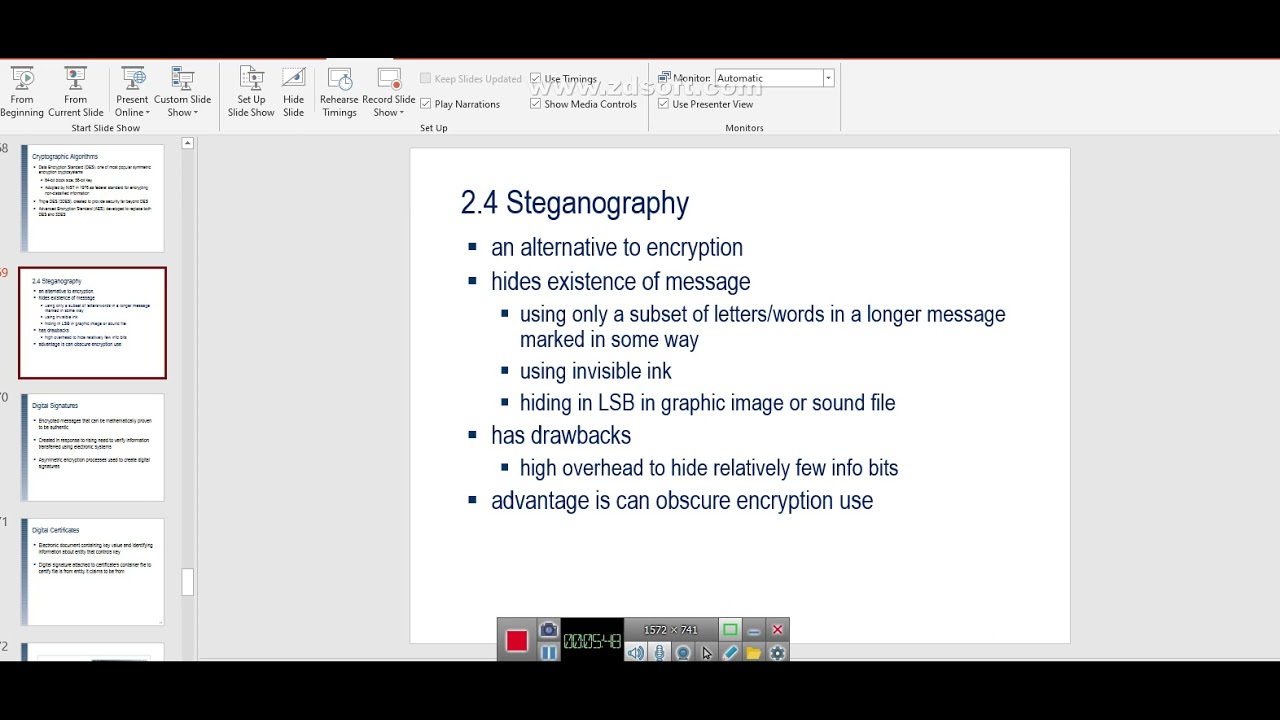Toggle microphone capture in the recorder
The image size is (1280, 720).
point(659,652)
